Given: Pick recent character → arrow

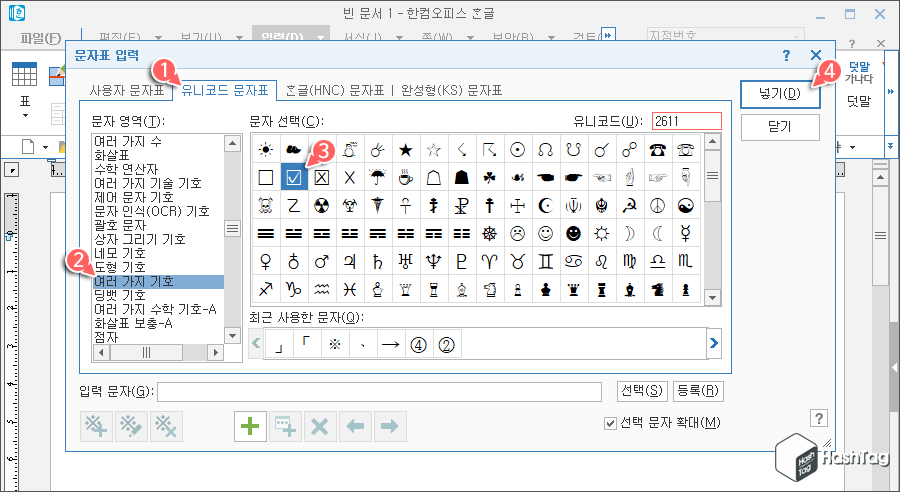Looking at the screenshot, I should pyautogui.click(x=391, y=344).
